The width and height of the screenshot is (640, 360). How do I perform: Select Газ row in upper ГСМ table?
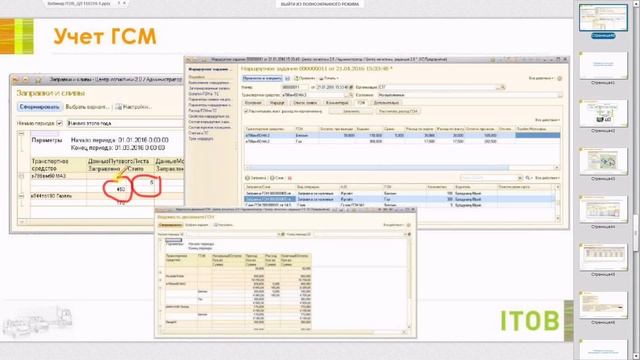click(x=402, y=141)
